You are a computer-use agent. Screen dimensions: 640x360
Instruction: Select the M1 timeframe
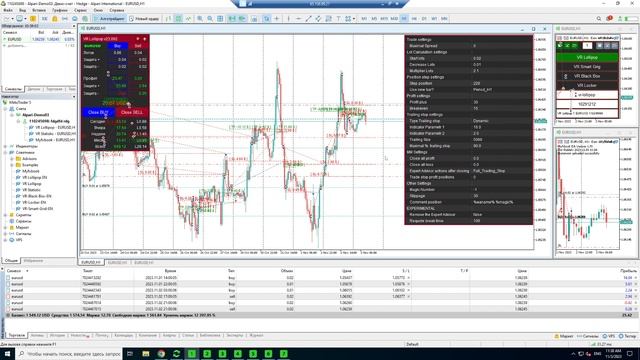click(x=364, y=19)
